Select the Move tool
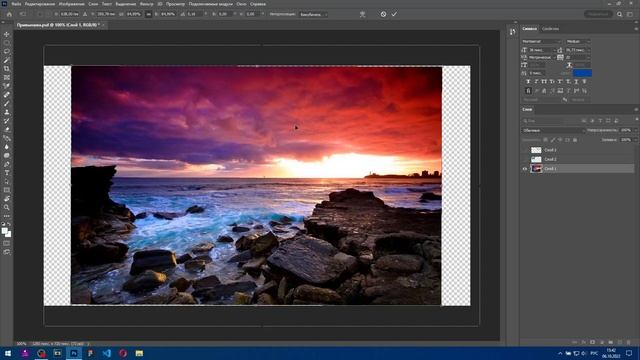 [x=7, y=34]
